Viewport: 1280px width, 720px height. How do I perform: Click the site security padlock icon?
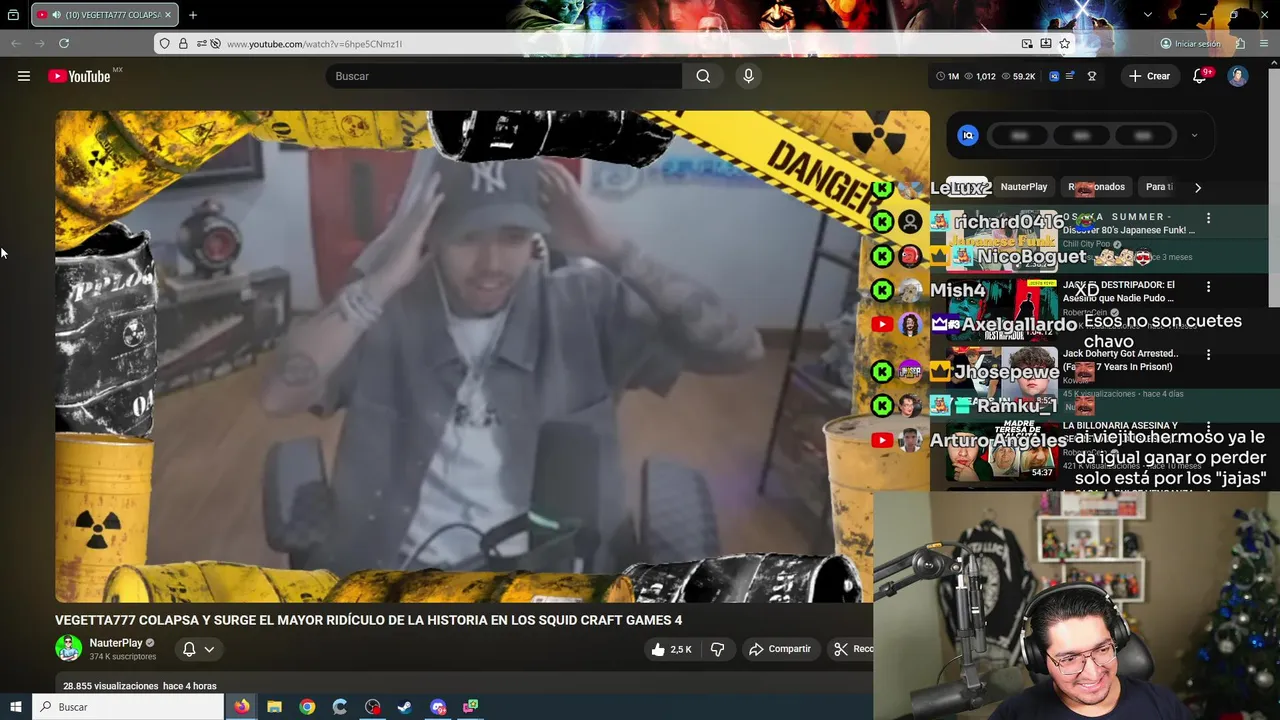coord(183,43)
